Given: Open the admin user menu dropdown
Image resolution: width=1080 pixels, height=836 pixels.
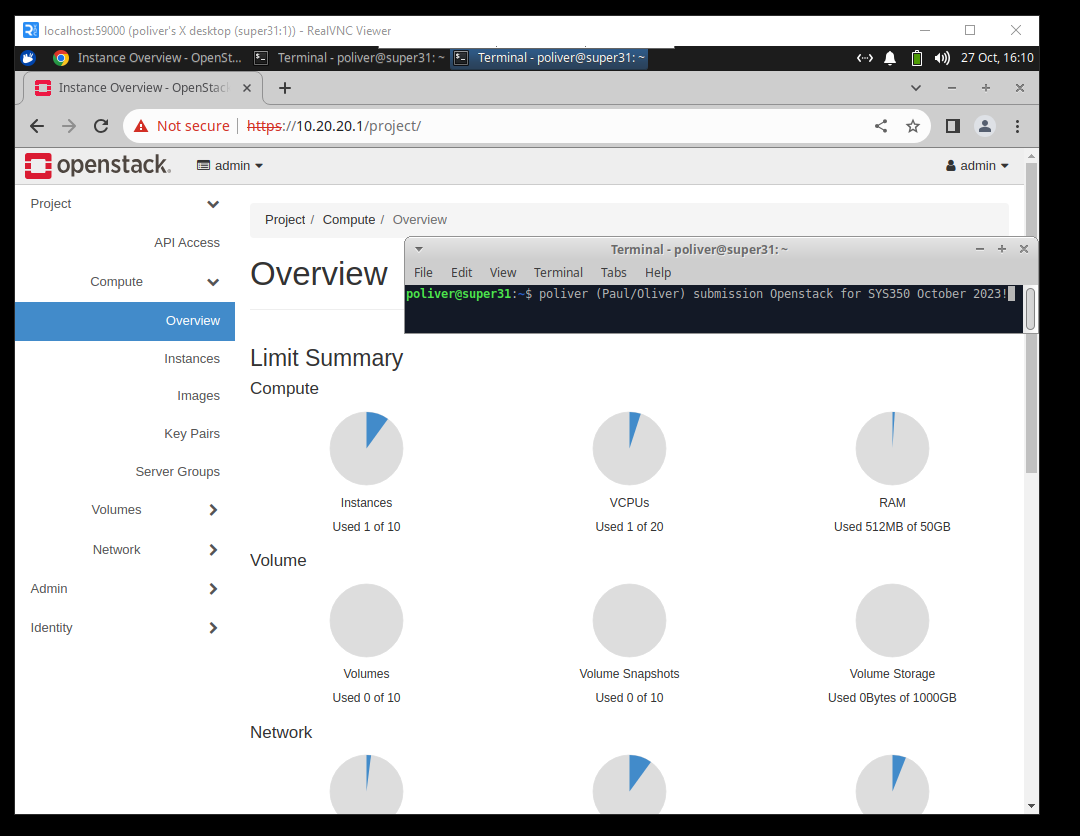Looking at the screenshot, I should pos(977,166).
